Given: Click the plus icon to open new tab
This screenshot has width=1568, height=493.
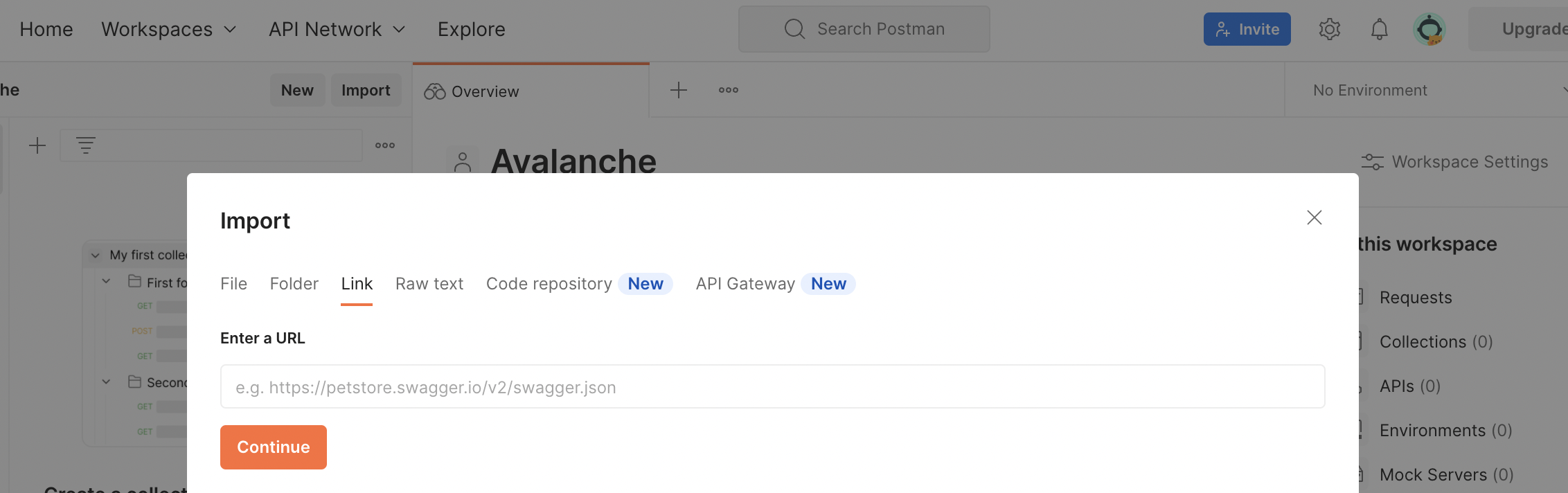Looking at the screenshot, I should pyautogui.click(x=679, y=90).
